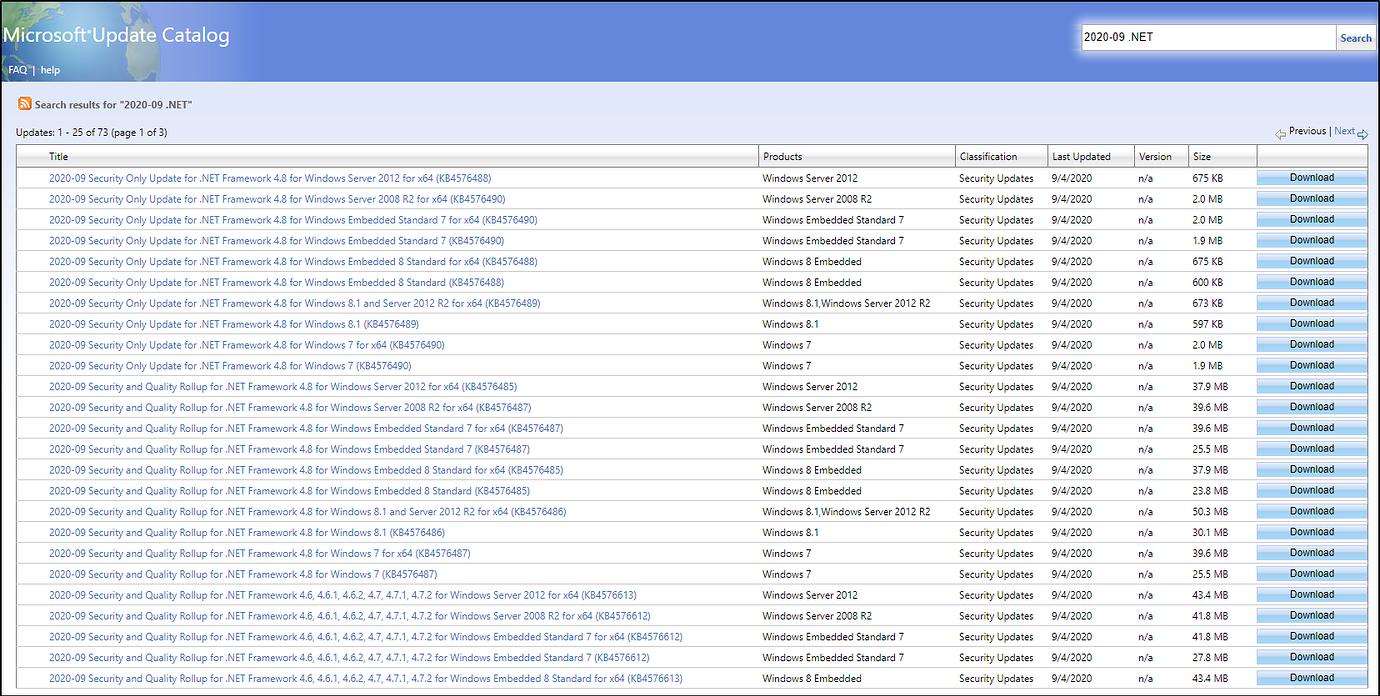Open the FAQ link
Viewport: 1380px width, 696px height.
(x=17, y=70)
